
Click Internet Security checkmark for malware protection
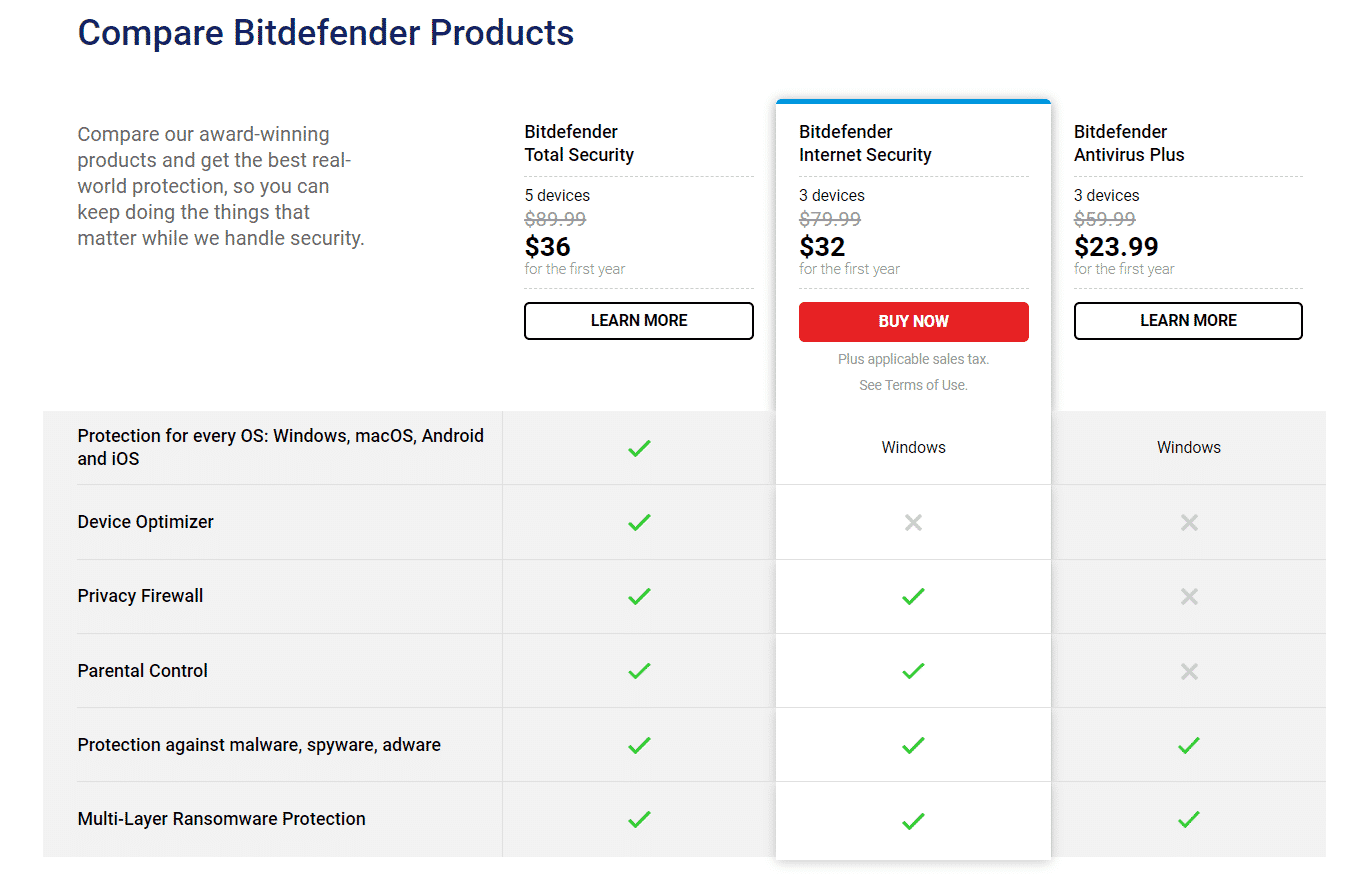click(913, 745)
